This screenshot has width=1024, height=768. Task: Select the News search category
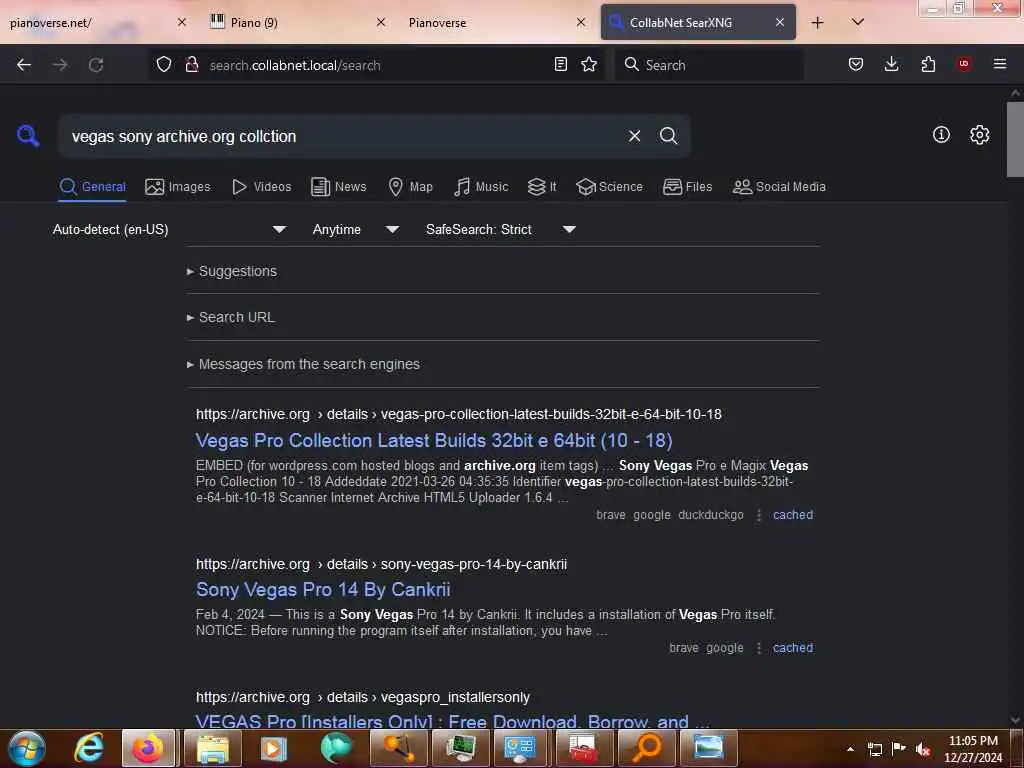pos(339,187)
